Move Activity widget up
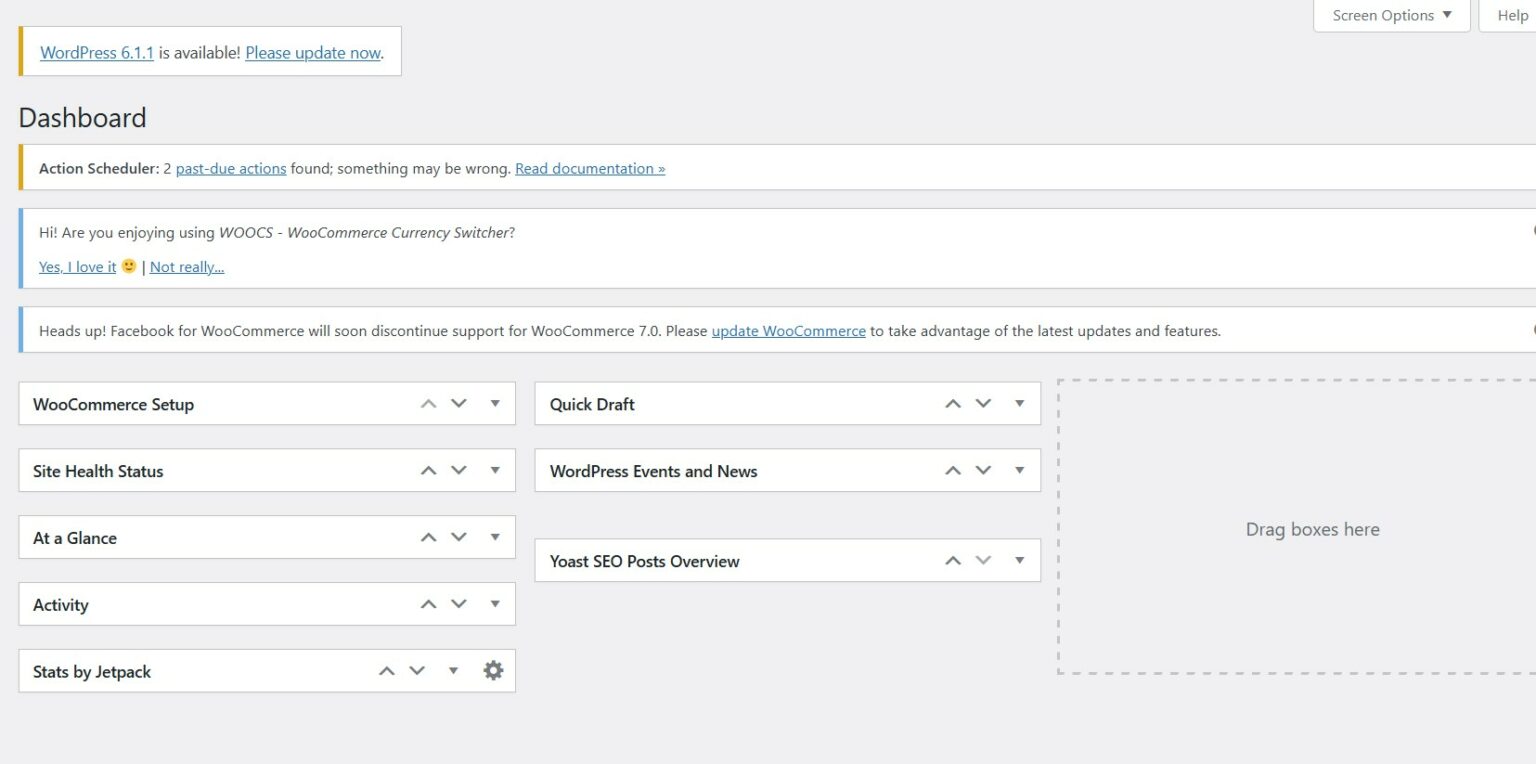Screen dimensions: 1536x764 click(x=428, y=605)
